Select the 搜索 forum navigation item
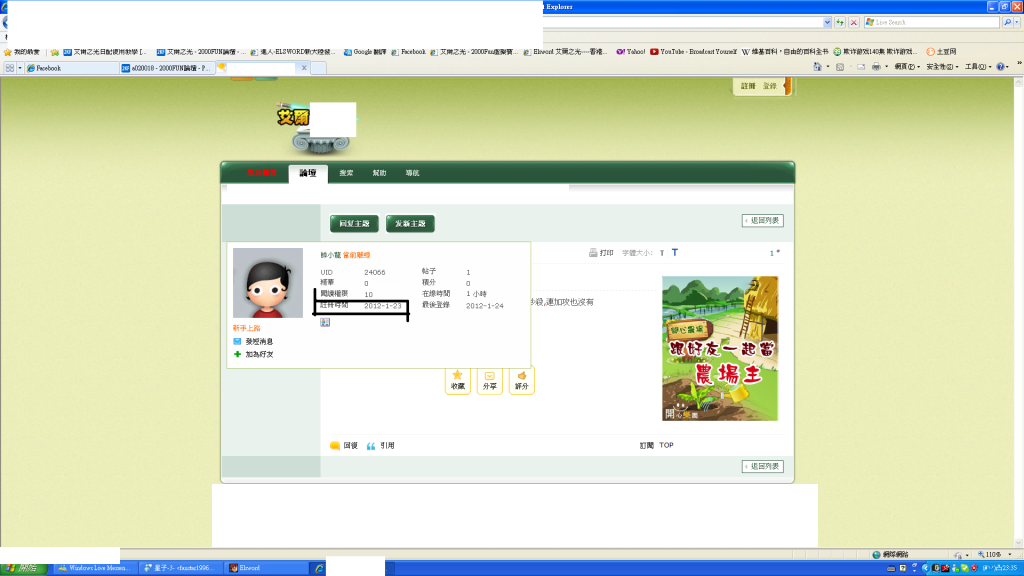Viewport: 1024px width, 576px height. pos(346,173)
